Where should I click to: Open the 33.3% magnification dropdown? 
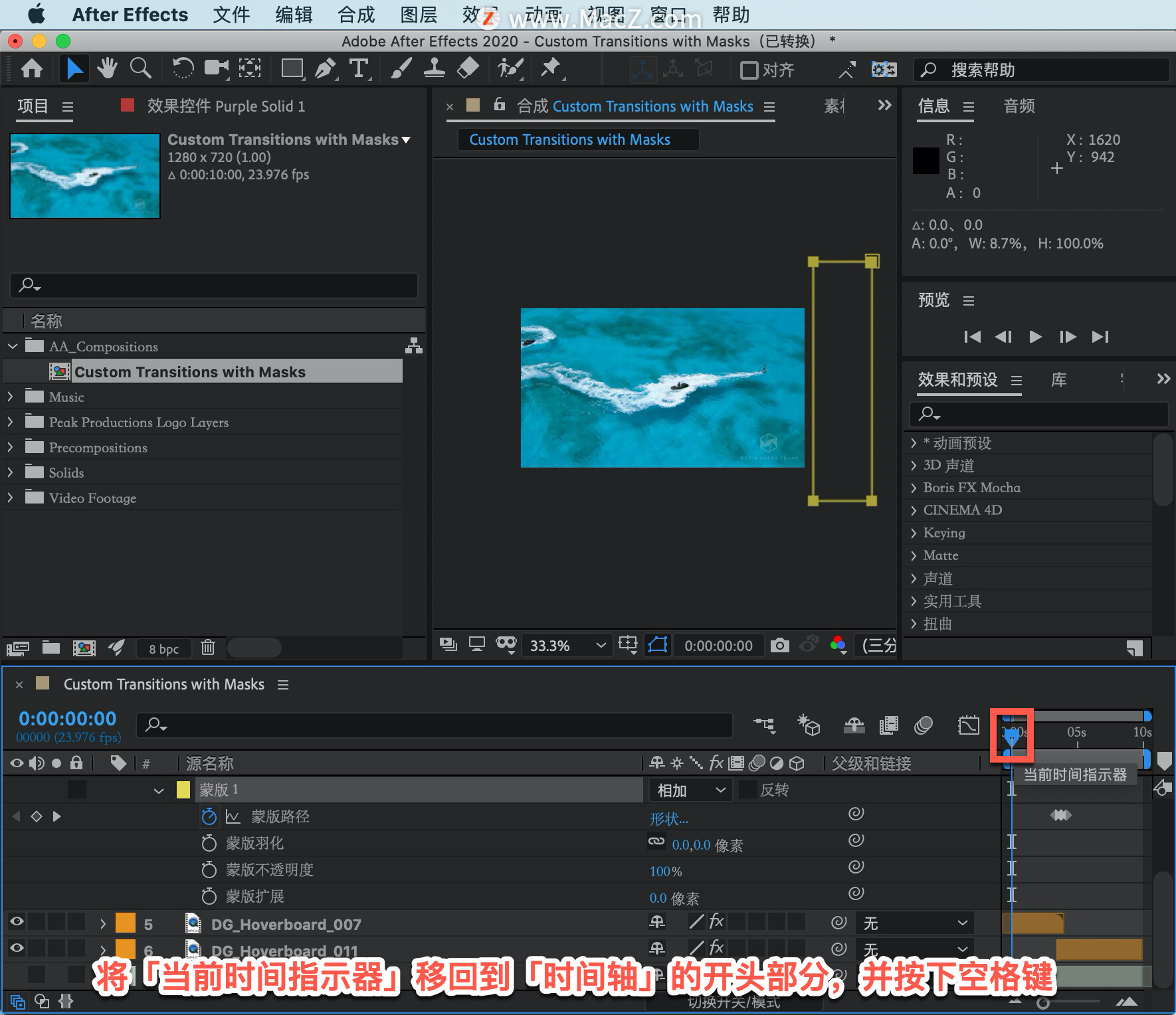(567, 646)
